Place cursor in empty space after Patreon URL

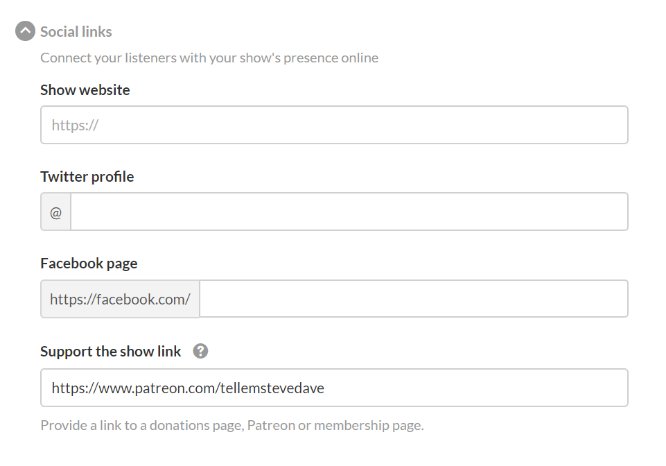tap(476, 387)
